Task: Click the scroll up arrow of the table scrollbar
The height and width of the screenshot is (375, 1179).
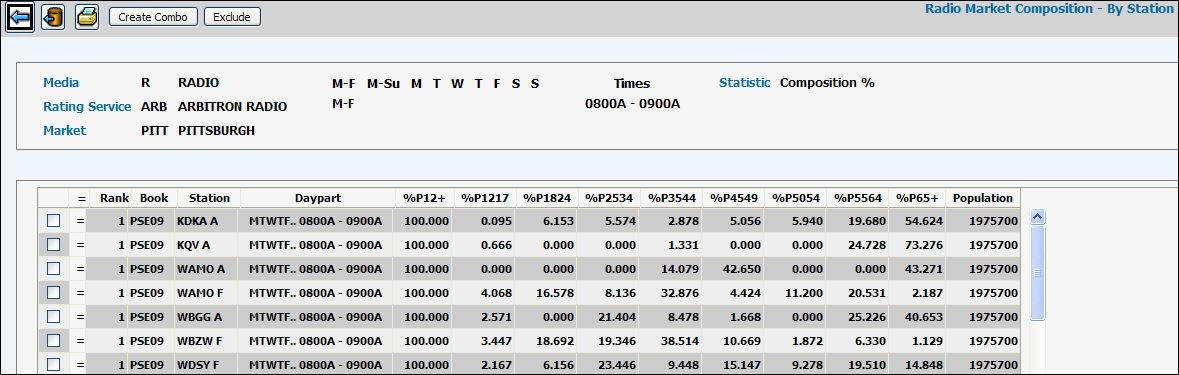Action: coord(1038,216)
